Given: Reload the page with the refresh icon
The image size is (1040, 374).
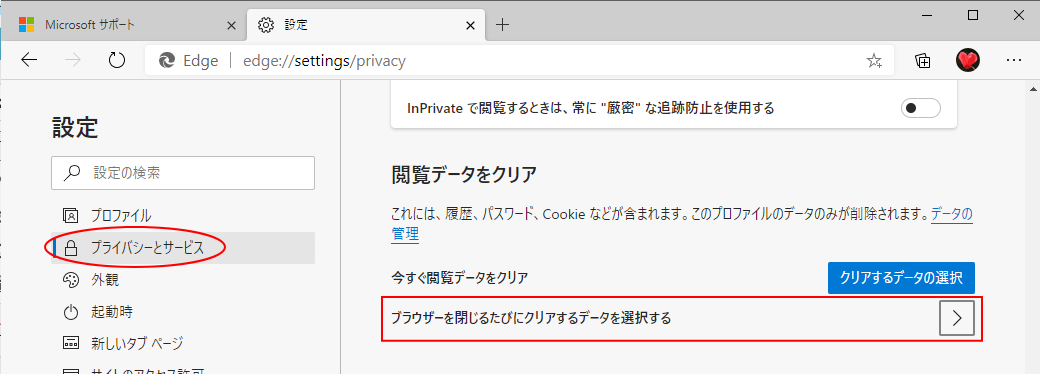Looking at the screenshot, I should point(117,61).
